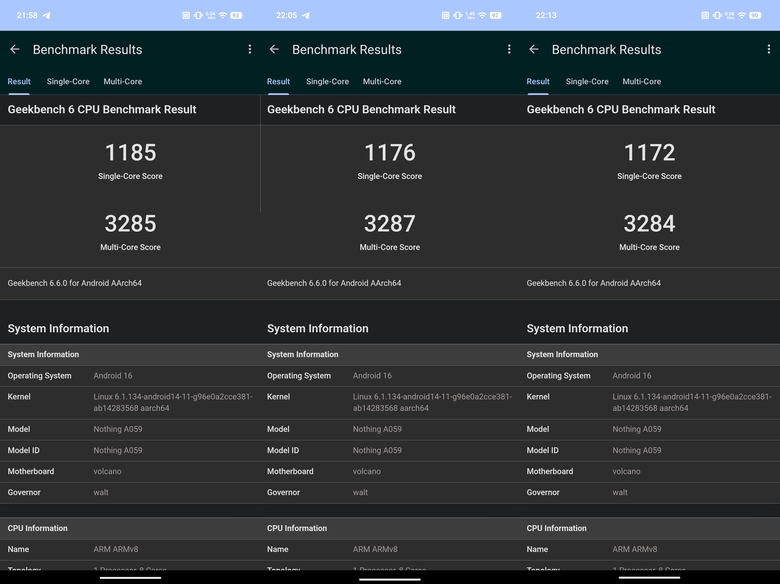Tap back arrow on the 1172-score screen

[534, 49]
